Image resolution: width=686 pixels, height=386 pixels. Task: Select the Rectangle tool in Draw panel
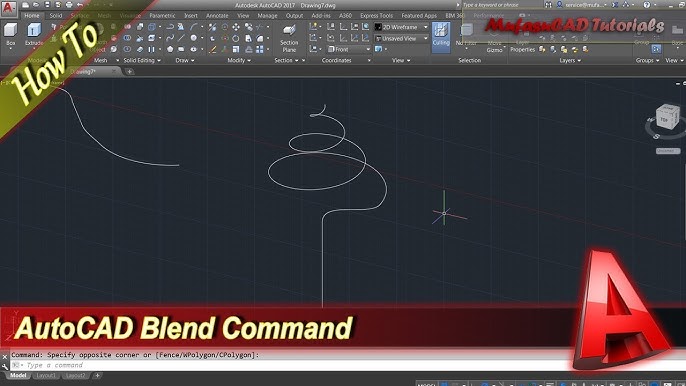click(x=181, y=49)
